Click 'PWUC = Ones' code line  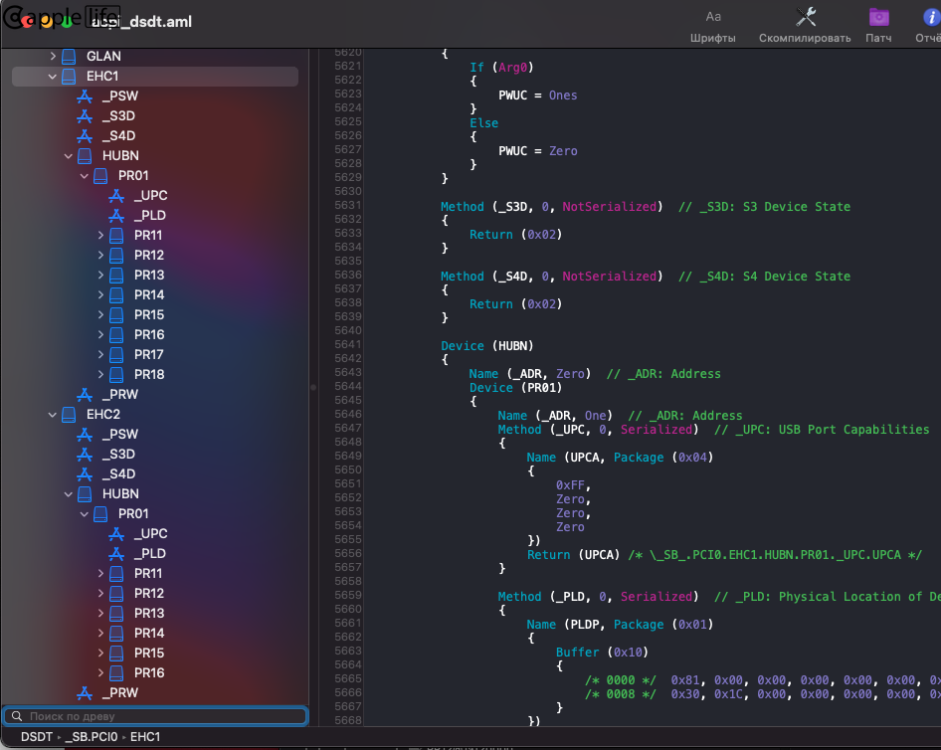[538, 95]
